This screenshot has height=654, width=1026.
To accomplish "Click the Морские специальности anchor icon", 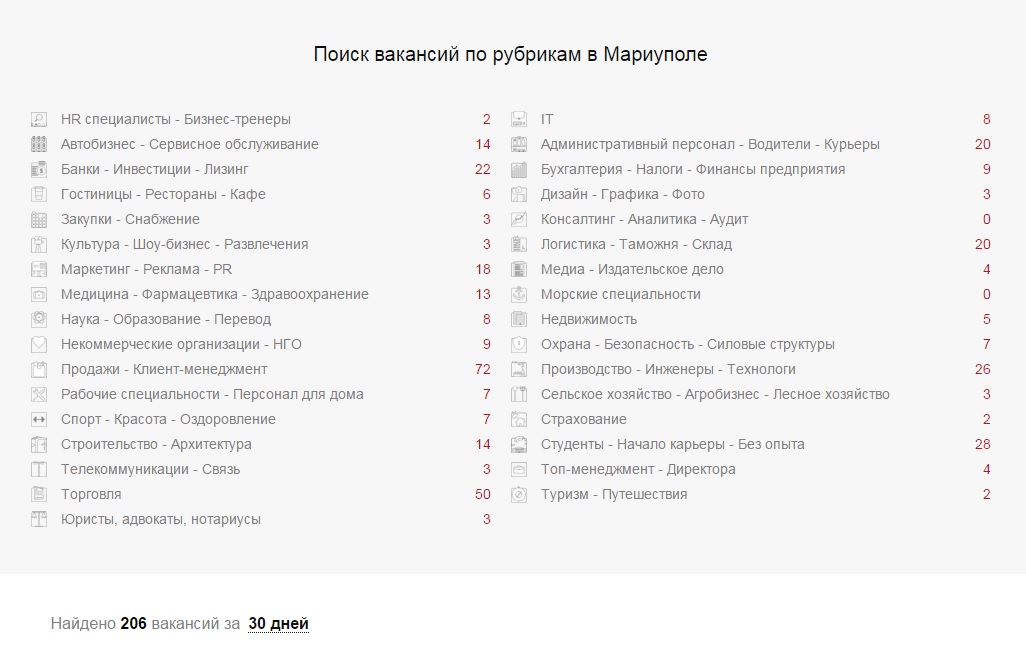I will point(519,294).
